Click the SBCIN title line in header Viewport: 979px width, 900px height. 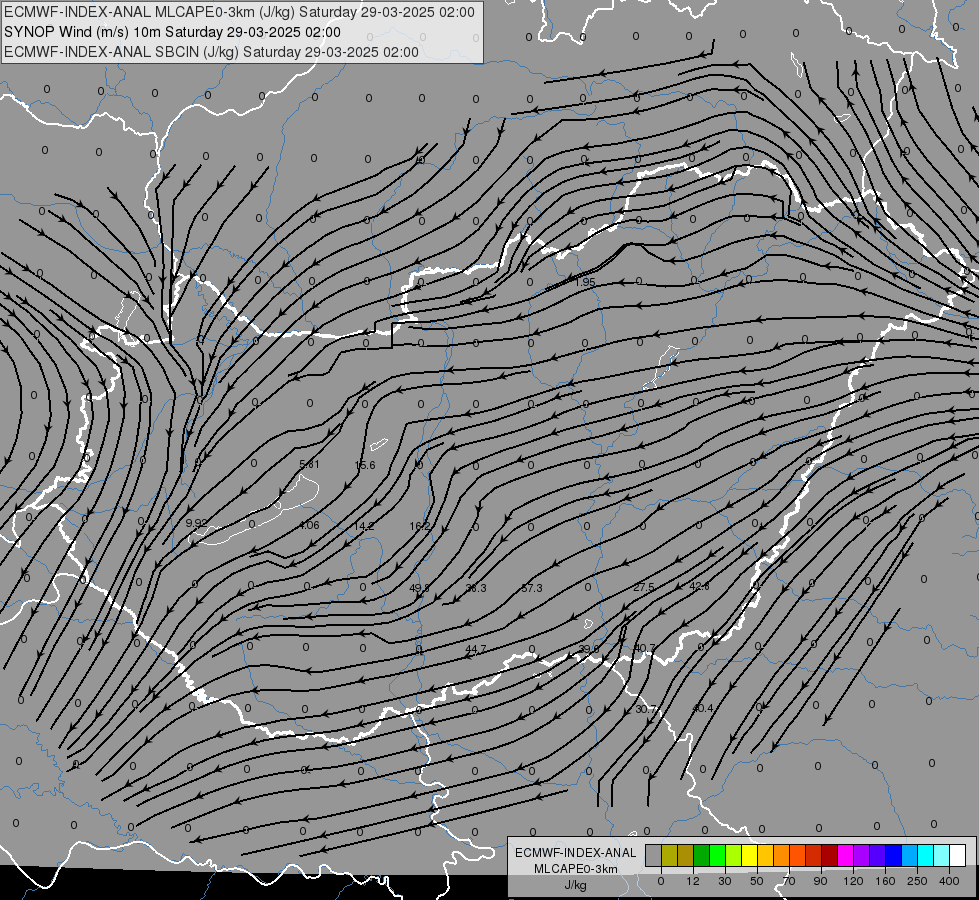point(211,52)
